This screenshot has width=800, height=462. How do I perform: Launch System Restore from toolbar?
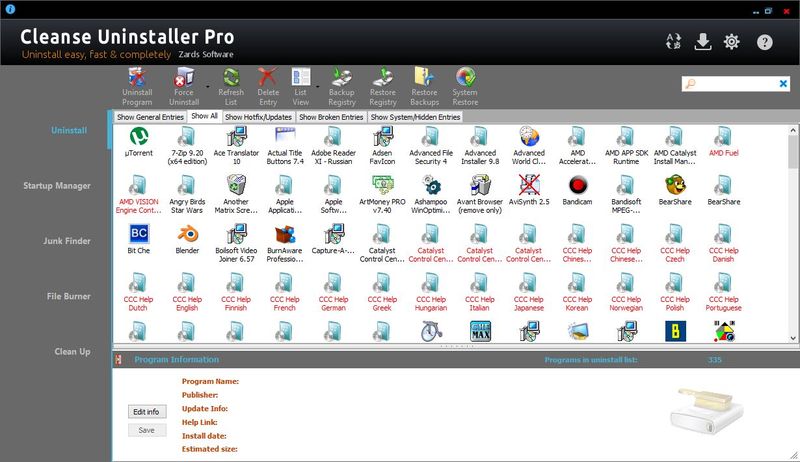[465, 87]
